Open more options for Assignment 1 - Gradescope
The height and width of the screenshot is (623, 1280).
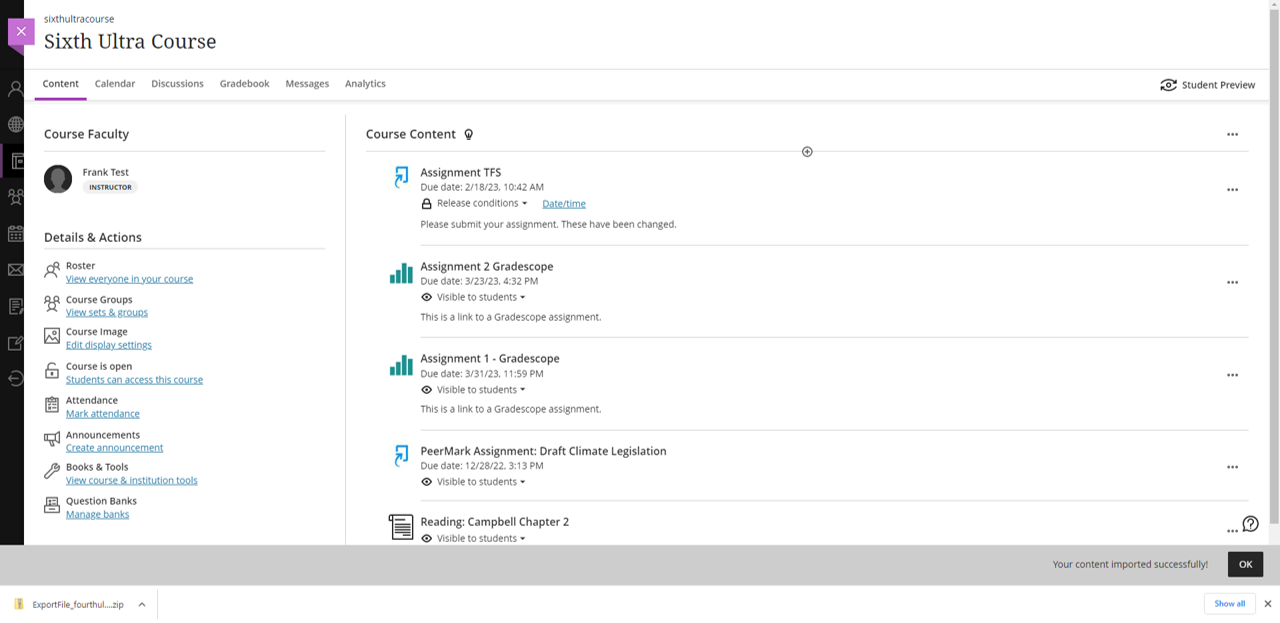[x=1232, y=376]
